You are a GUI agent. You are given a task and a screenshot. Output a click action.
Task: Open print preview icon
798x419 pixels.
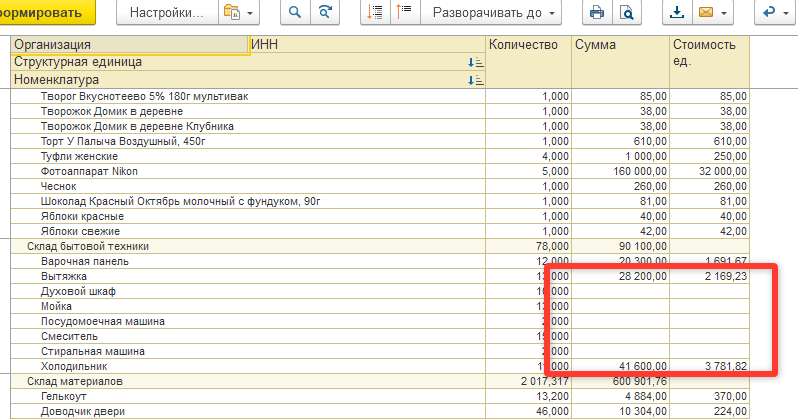coord(626,12)
